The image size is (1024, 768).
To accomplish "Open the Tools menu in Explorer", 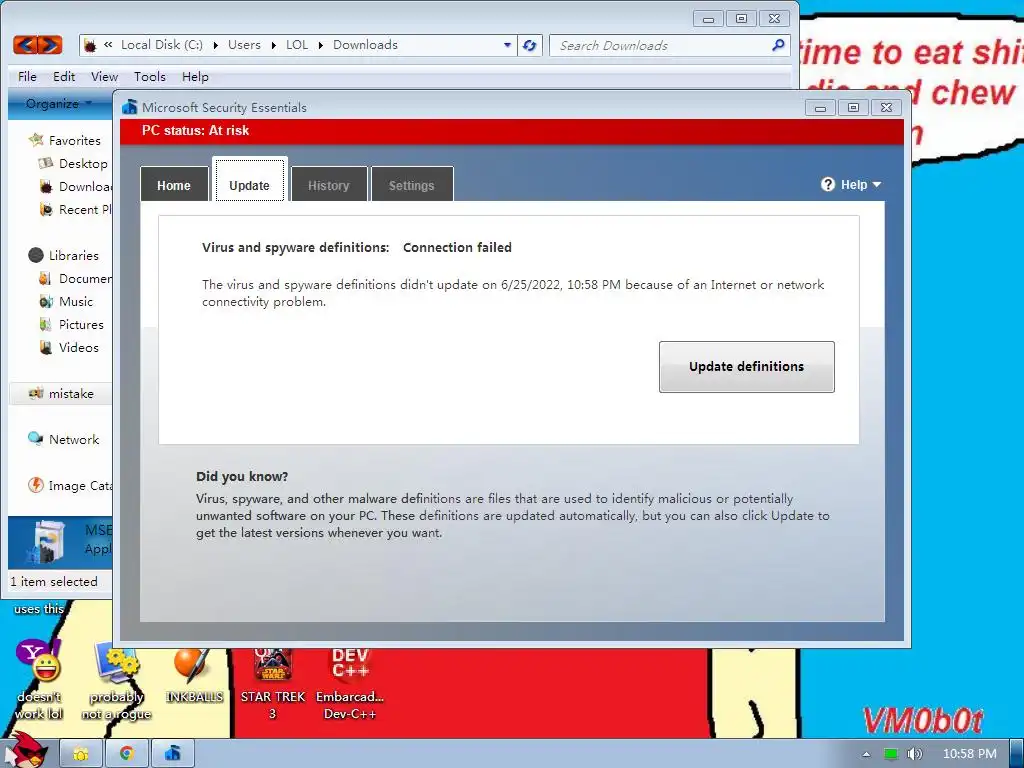I will point(150,76).
